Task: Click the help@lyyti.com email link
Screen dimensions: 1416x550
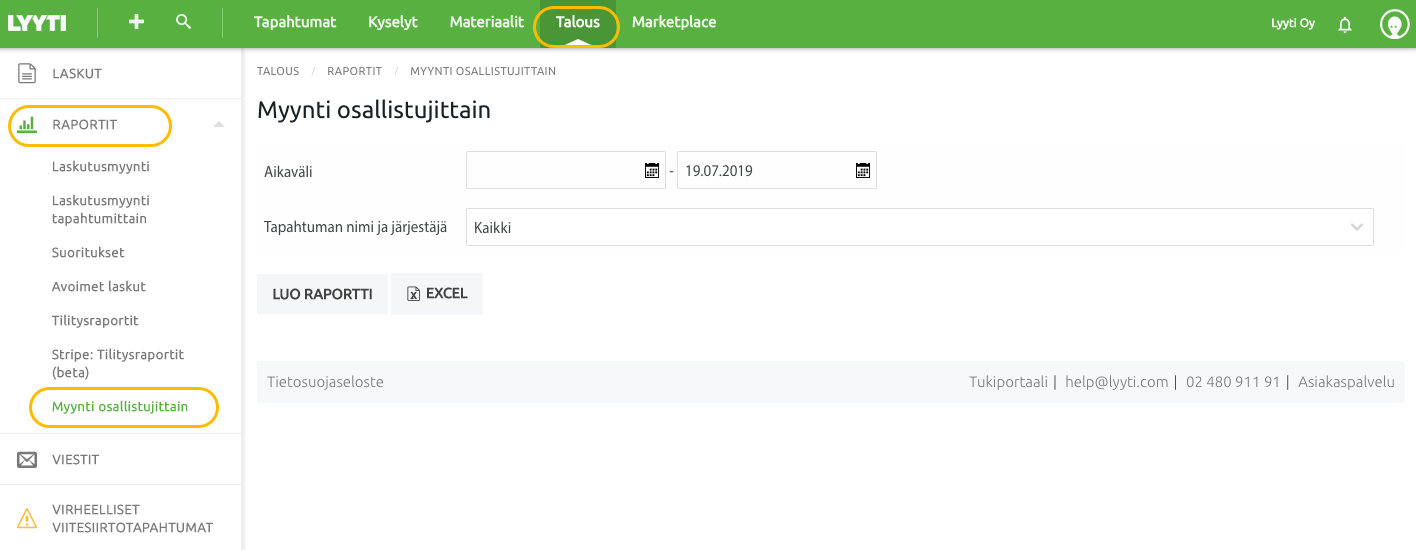Action: (x=1117, y=382)
